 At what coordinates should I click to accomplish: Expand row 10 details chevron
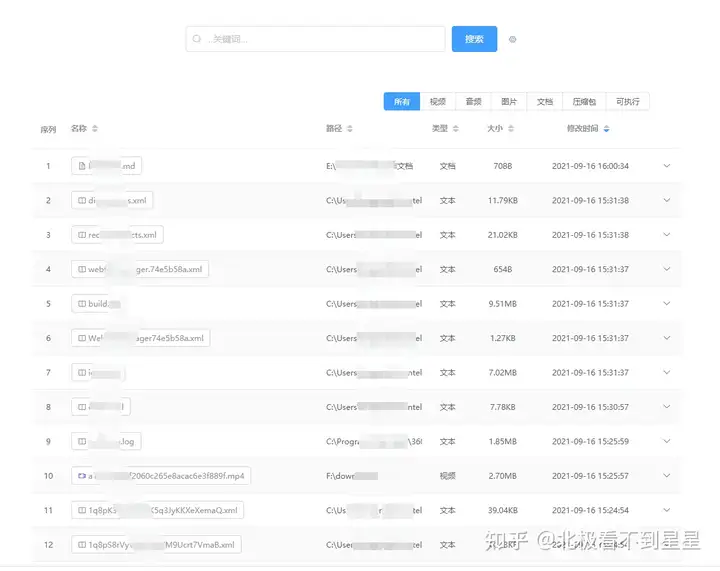(667, 476)
